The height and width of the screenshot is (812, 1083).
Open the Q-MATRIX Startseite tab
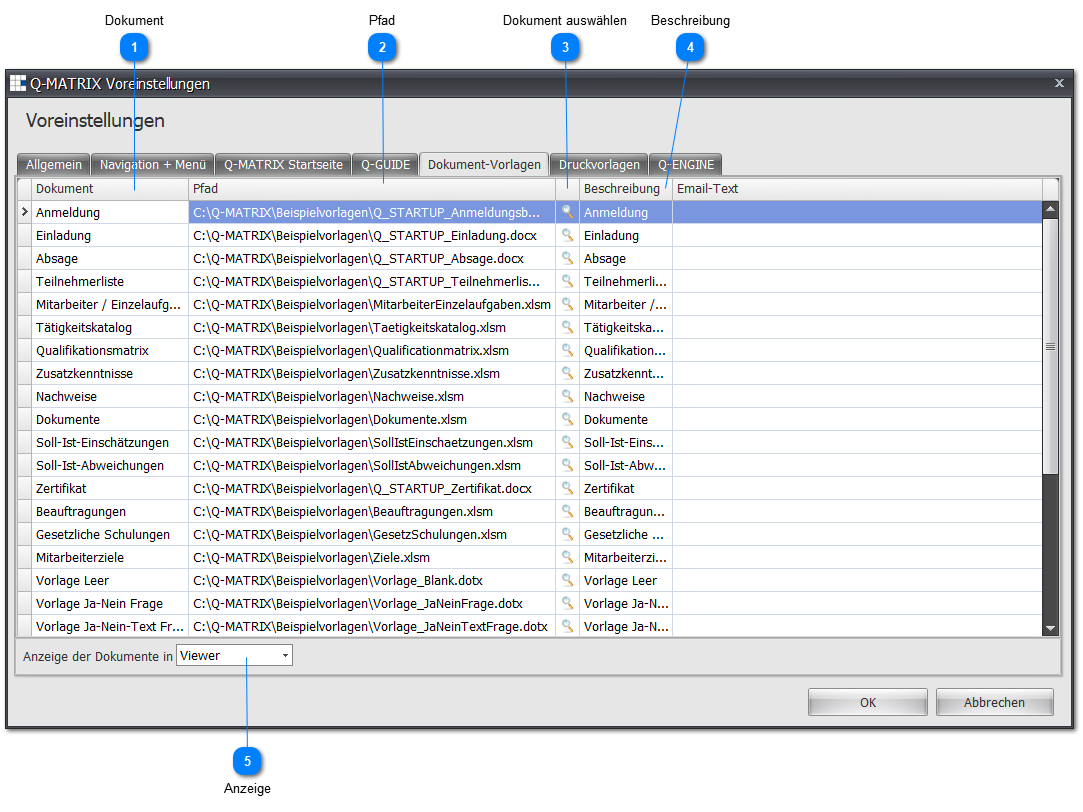[x=283, y=164]
